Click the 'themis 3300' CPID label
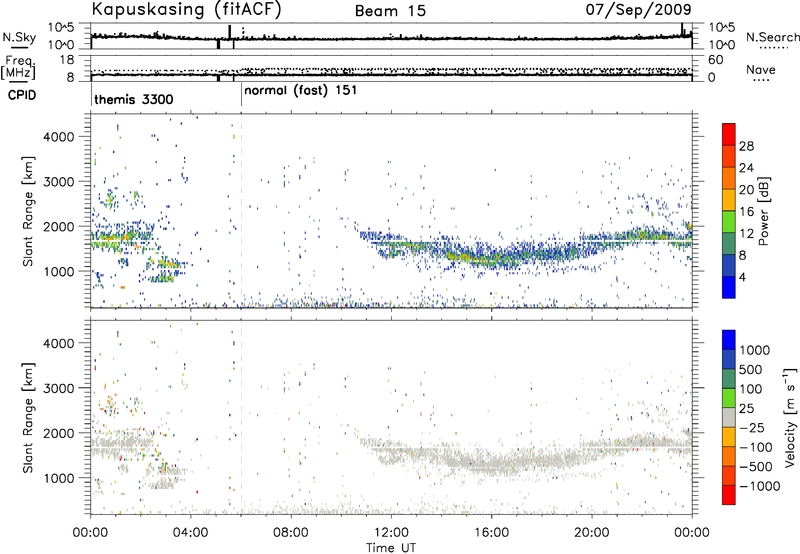800x554 pixels. [x=134, y=99]
